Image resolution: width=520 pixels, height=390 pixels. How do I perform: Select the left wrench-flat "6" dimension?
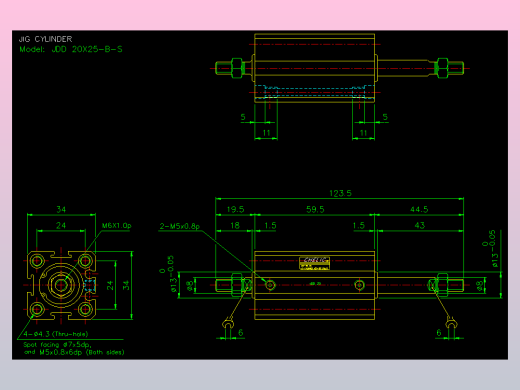pos(241,333)
